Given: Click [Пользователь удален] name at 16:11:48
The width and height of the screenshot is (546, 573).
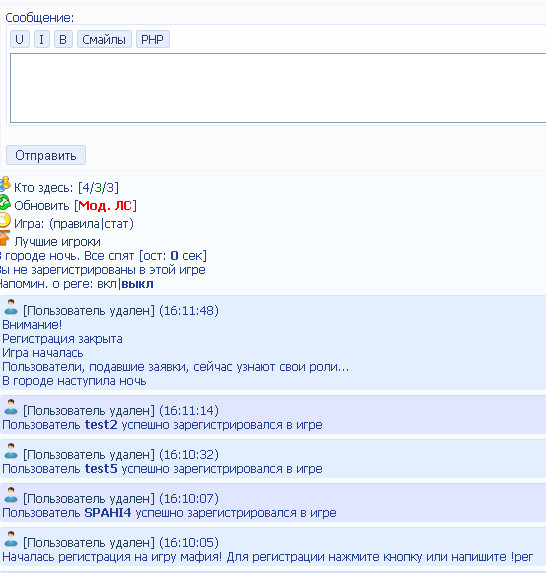Looking at the screenshot, I should pos(89,311).
